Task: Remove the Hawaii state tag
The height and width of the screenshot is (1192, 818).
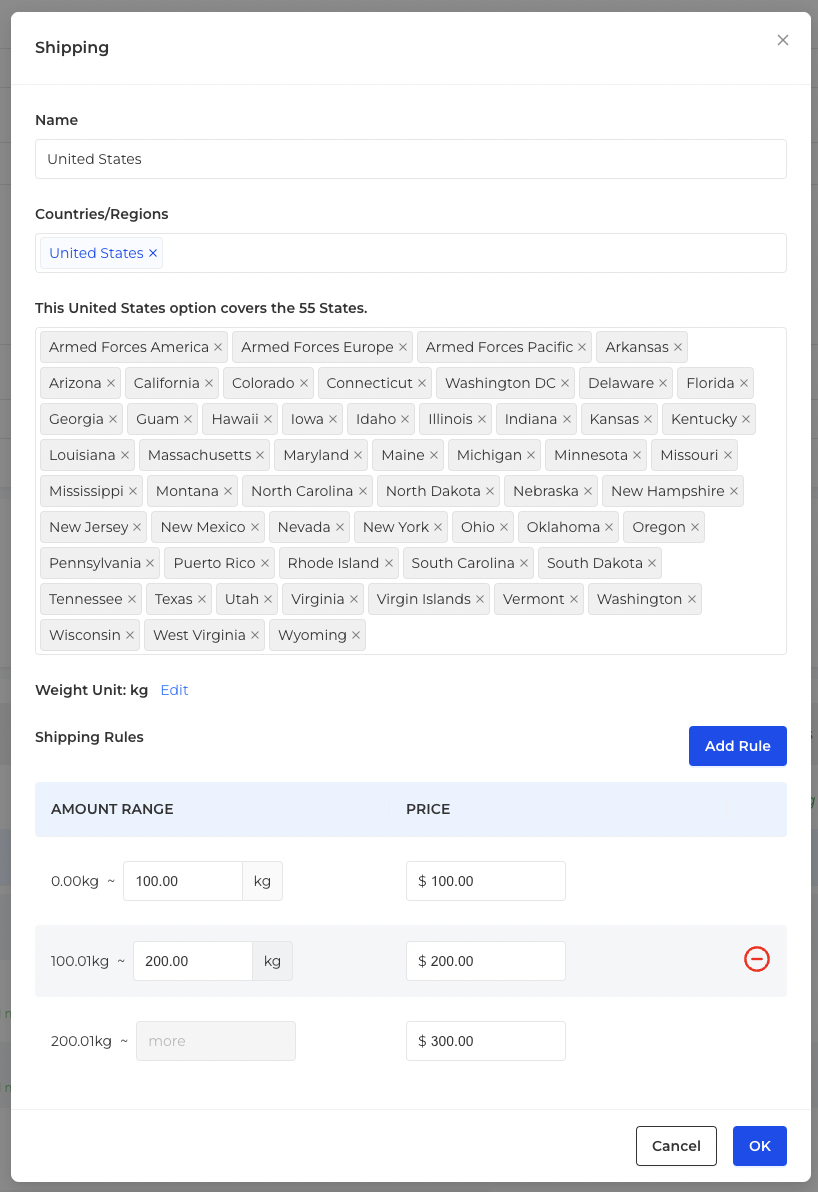Action: click(x=268, y=420)
